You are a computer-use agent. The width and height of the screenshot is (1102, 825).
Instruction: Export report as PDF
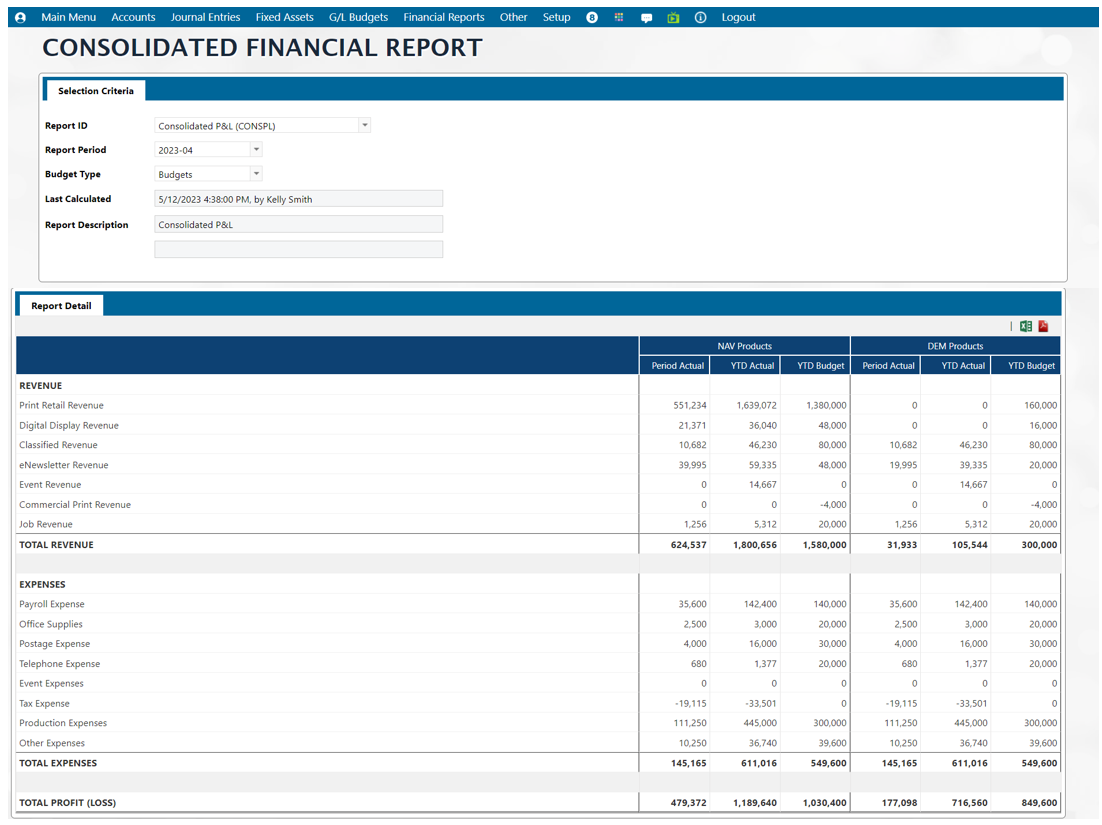pos(1043,326)
